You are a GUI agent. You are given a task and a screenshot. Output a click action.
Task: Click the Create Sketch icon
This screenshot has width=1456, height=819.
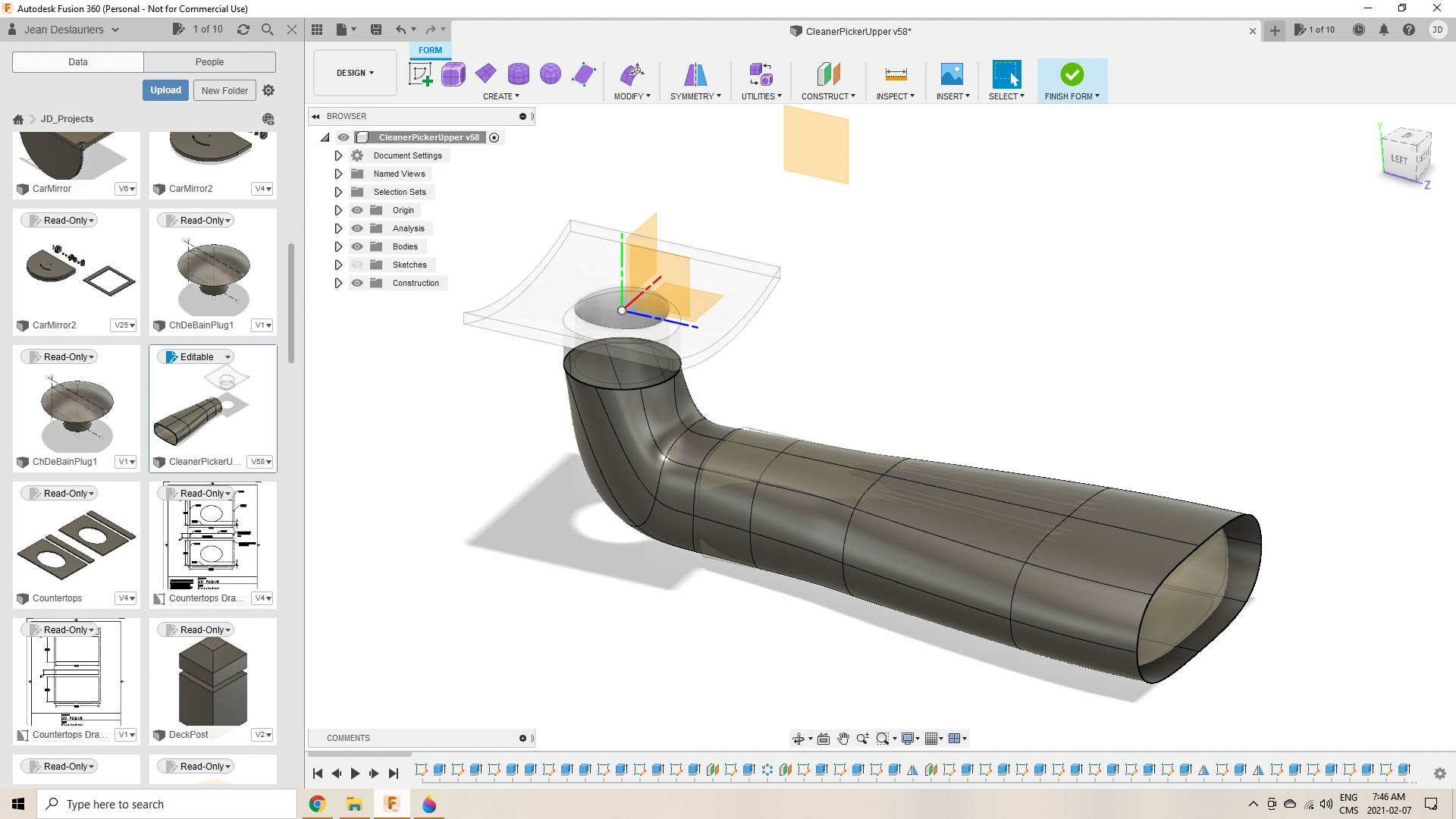tap(420, 74)
